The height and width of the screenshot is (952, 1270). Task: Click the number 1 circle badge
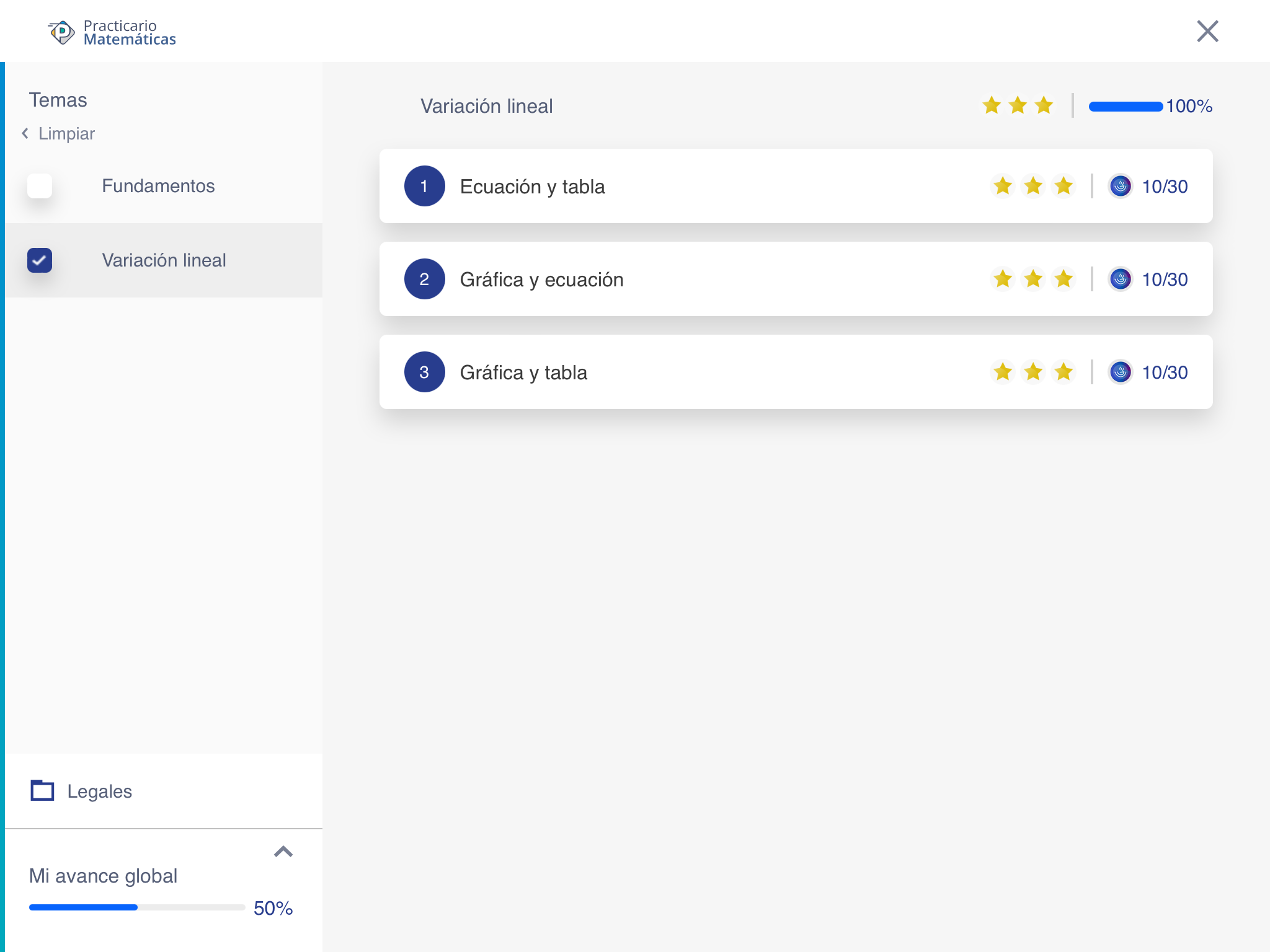coord(424,186)
